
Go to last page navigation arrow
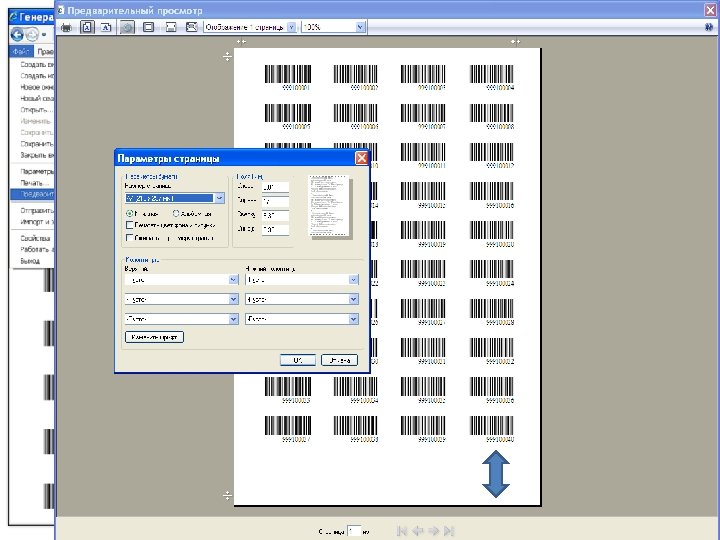(449, 531)
